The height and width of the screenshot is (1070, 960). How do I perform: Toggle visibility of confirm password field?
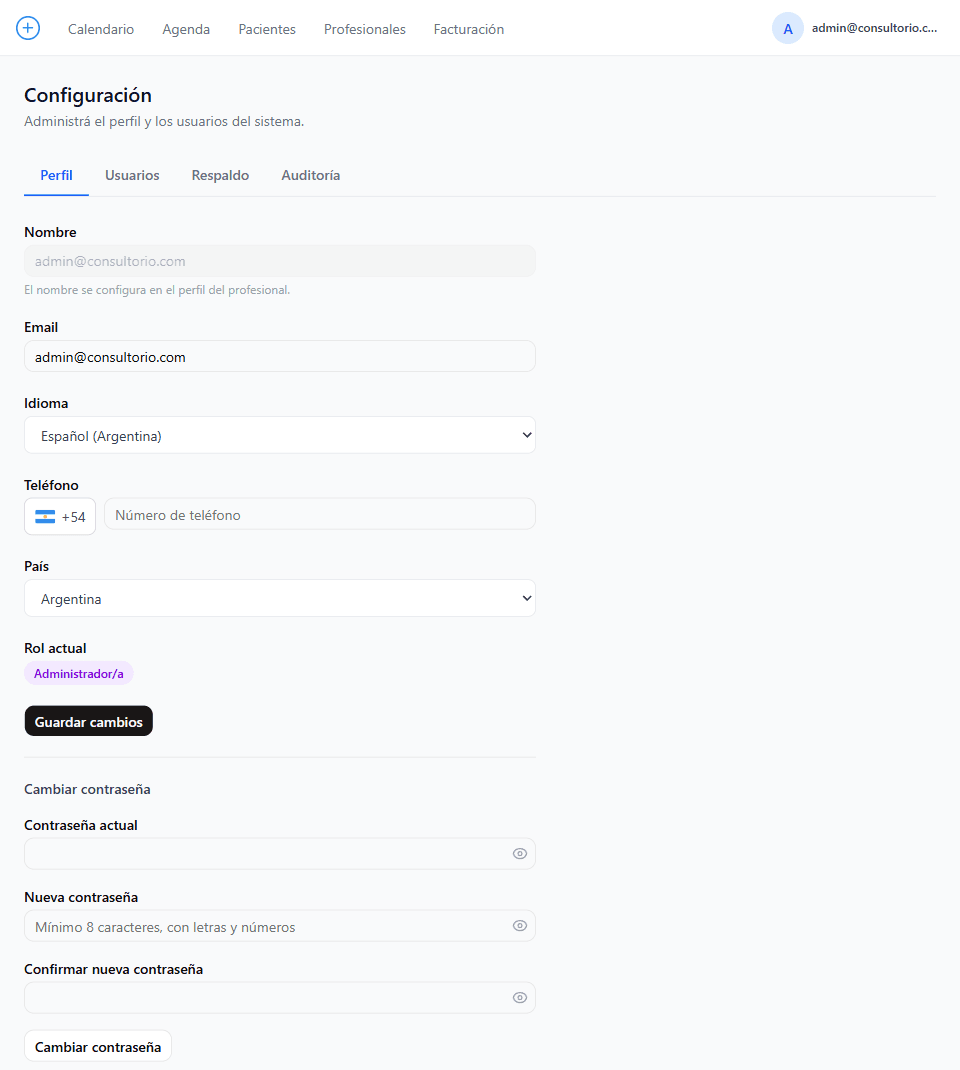click(520, 998)
